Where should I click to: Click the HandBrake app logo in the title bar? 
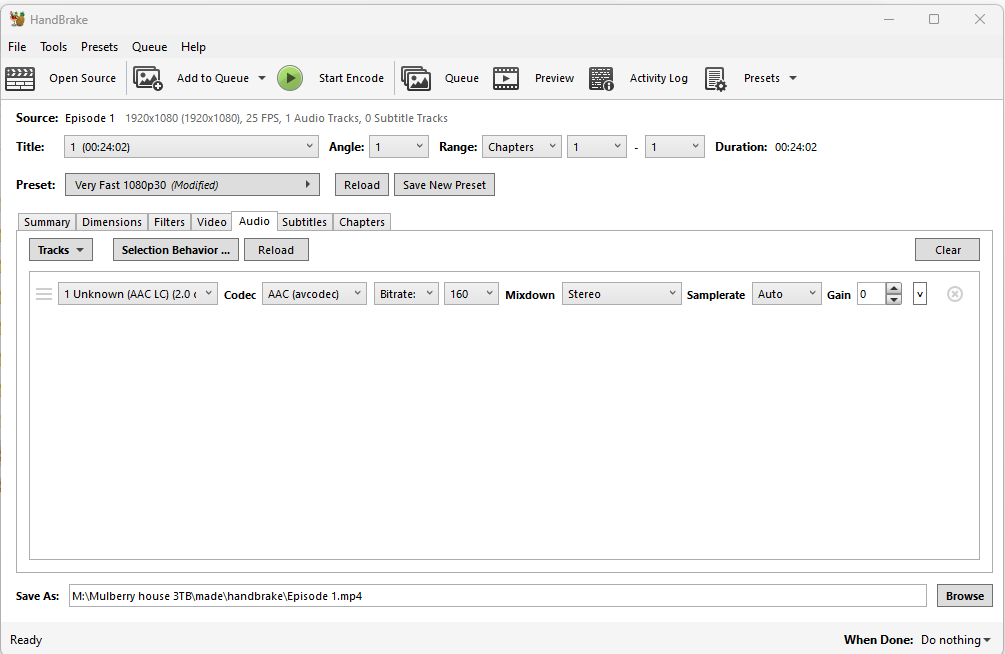point(17,19)
